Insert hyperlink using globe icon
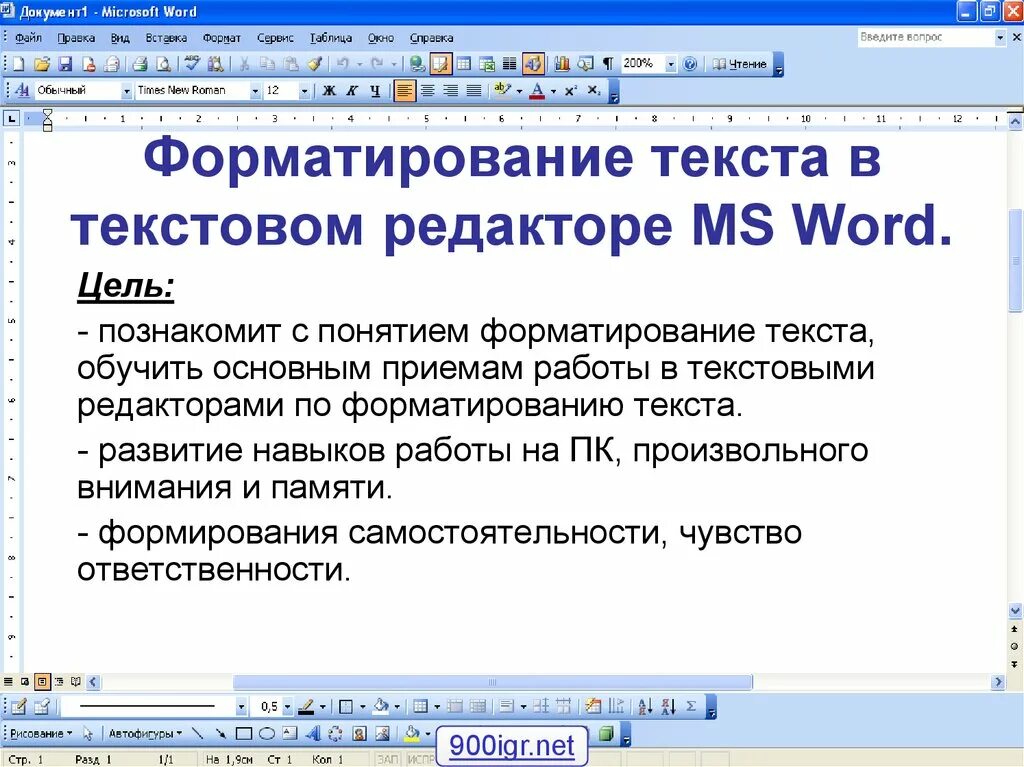Viewport: 1024px width, 767px height. 417,64
